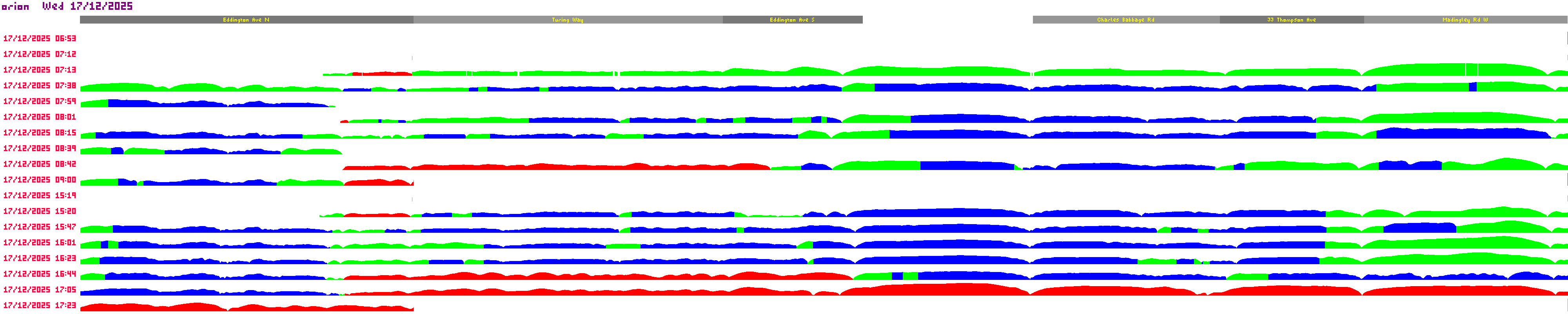Image resolution: width=1568 pixels, height=314 pixels.
Task: Select the 17:05 timestamp label
Action: pyautogui.click(x=40, y=290)
